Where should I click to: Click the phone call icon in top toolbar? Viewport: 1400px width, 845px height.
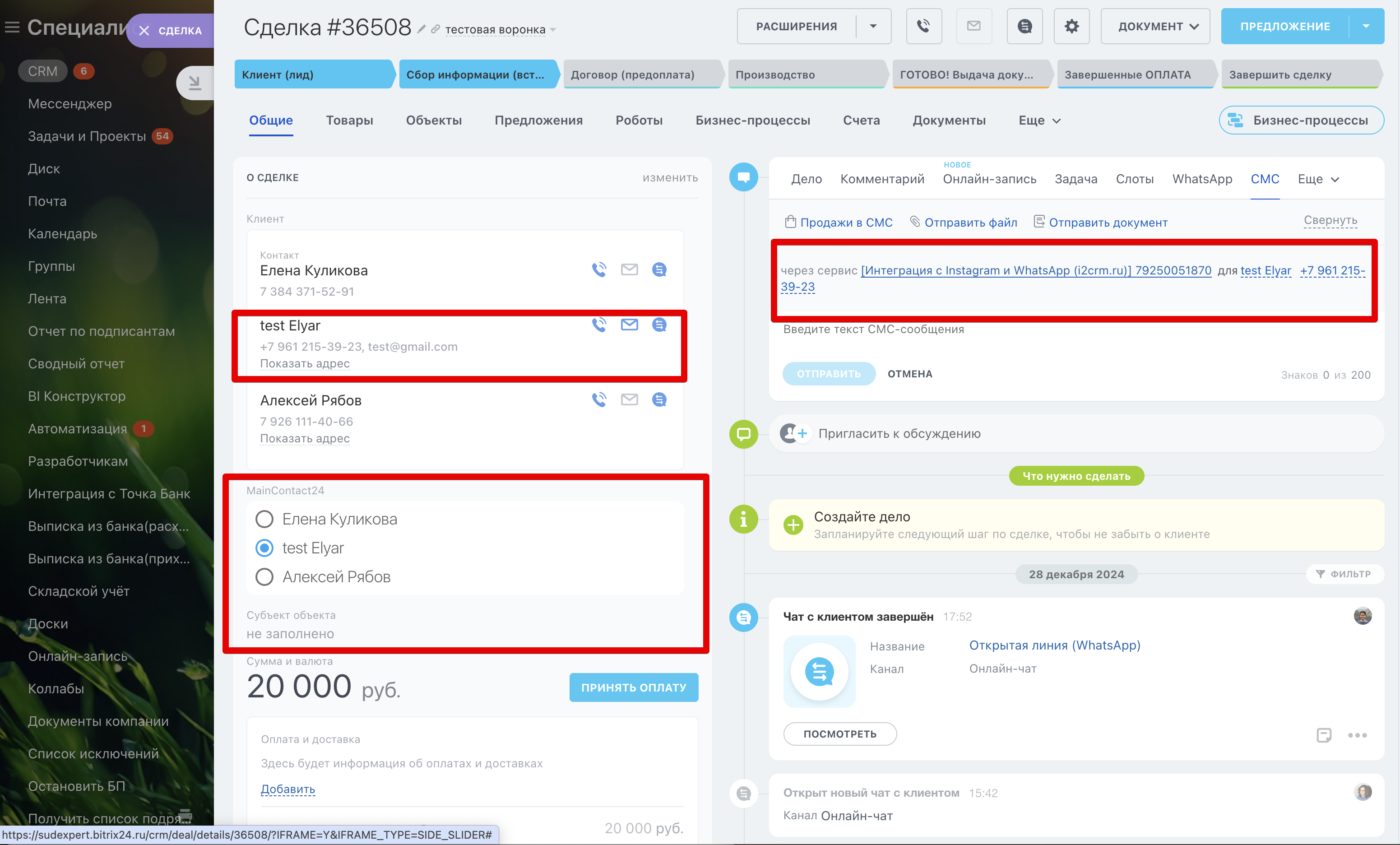923,26
